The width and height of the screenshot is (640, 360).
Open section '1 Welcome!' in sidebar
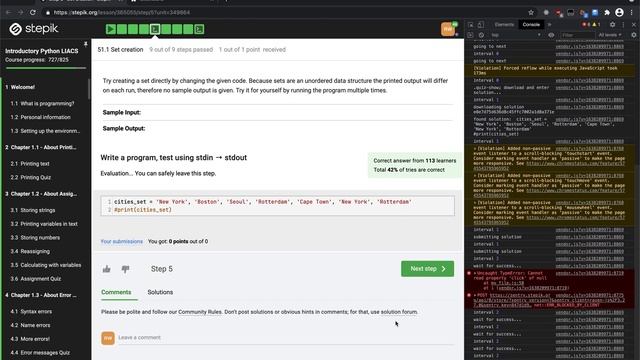[x=20, y=87]
